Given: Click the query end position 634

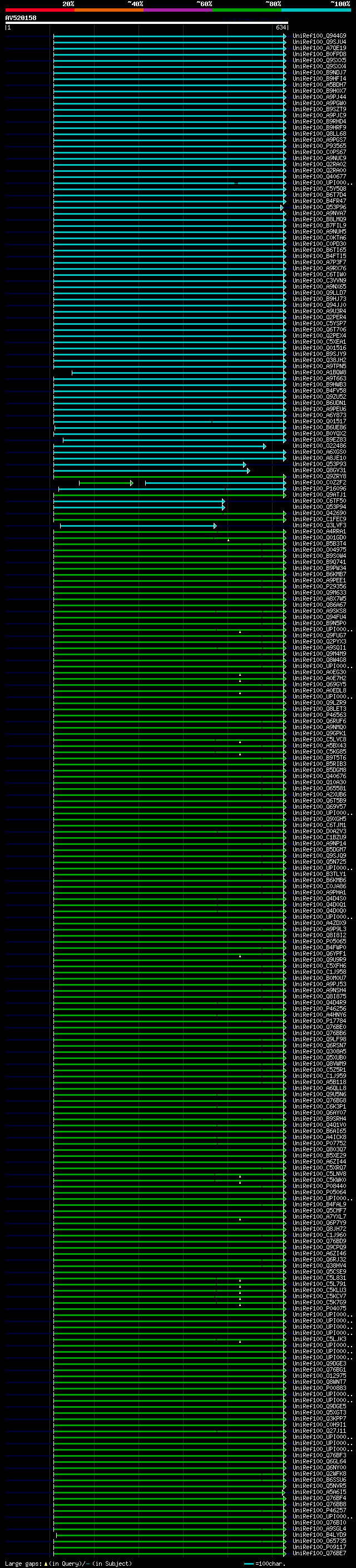Looking at the screenshot, I should click(280, 28).
